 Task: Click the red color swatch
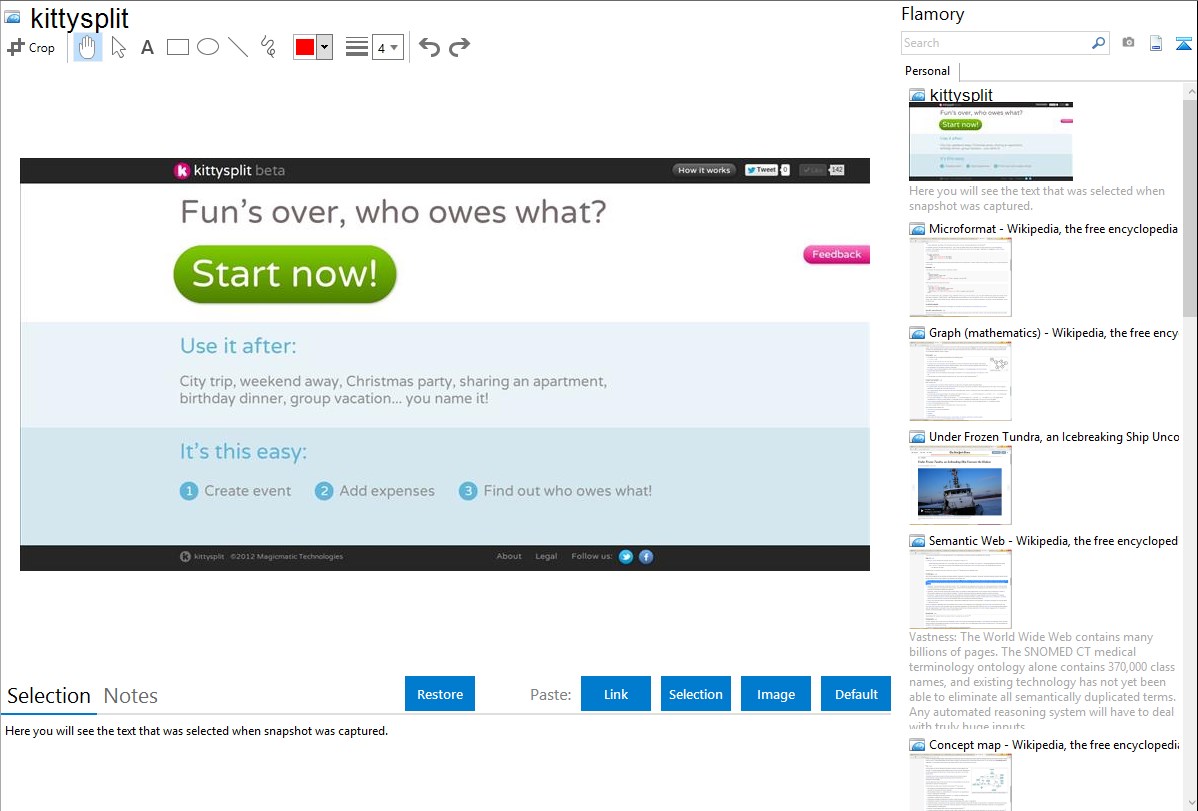[x=305, y=47]
